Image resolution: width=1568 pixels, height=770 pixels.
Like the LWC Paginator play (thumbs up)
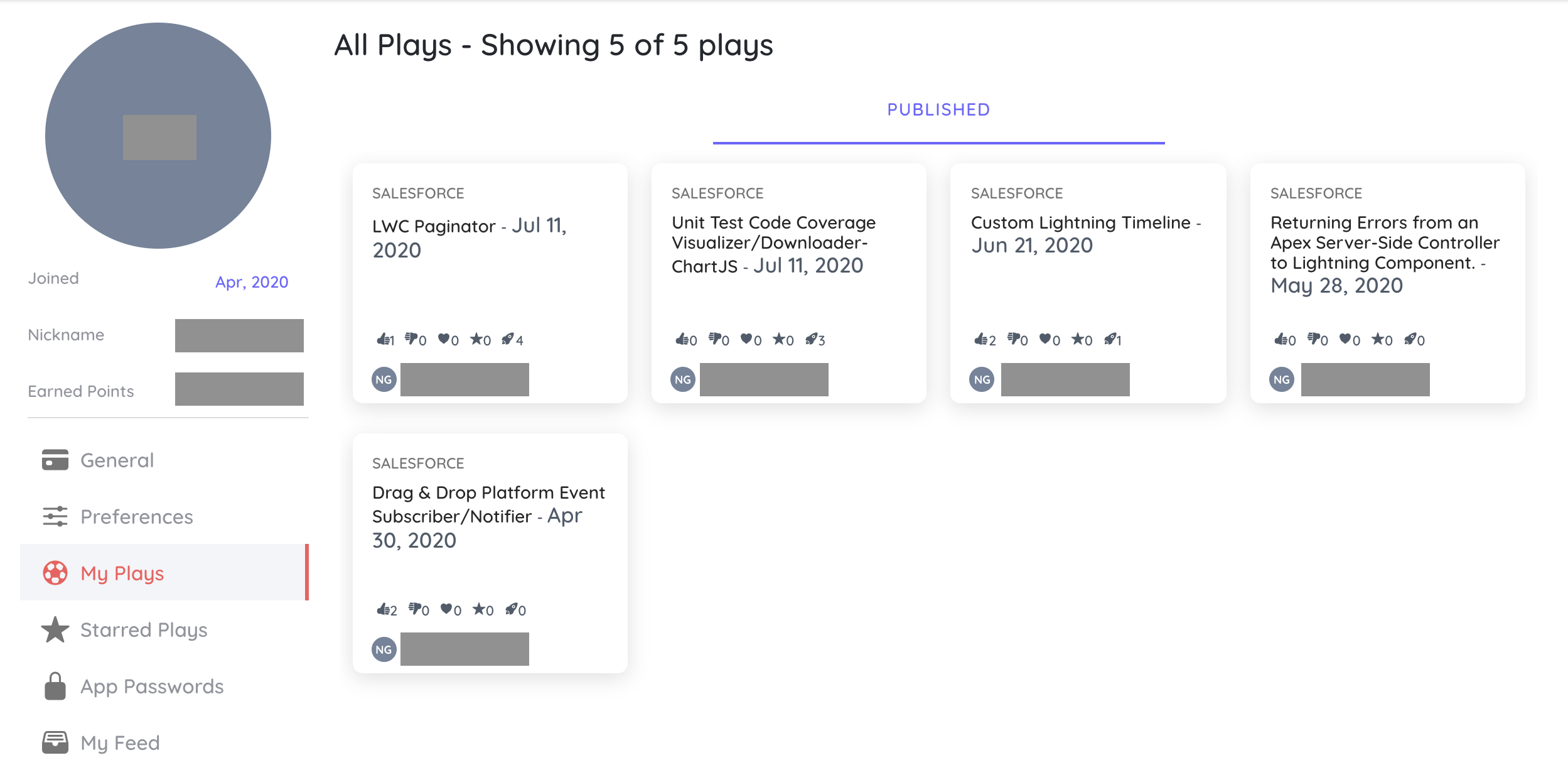coord(382,339)
